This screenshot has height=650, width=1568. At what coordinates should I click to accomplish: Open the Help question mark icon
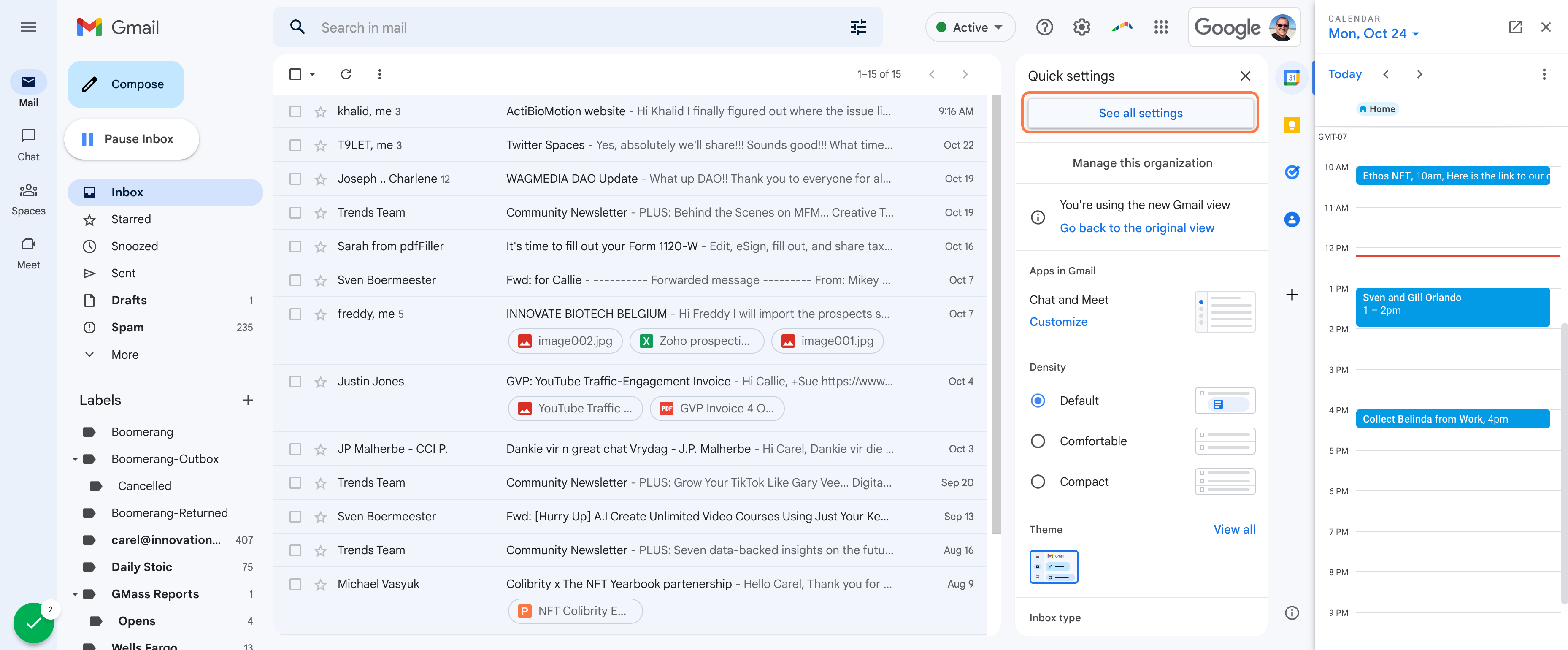1044,27
